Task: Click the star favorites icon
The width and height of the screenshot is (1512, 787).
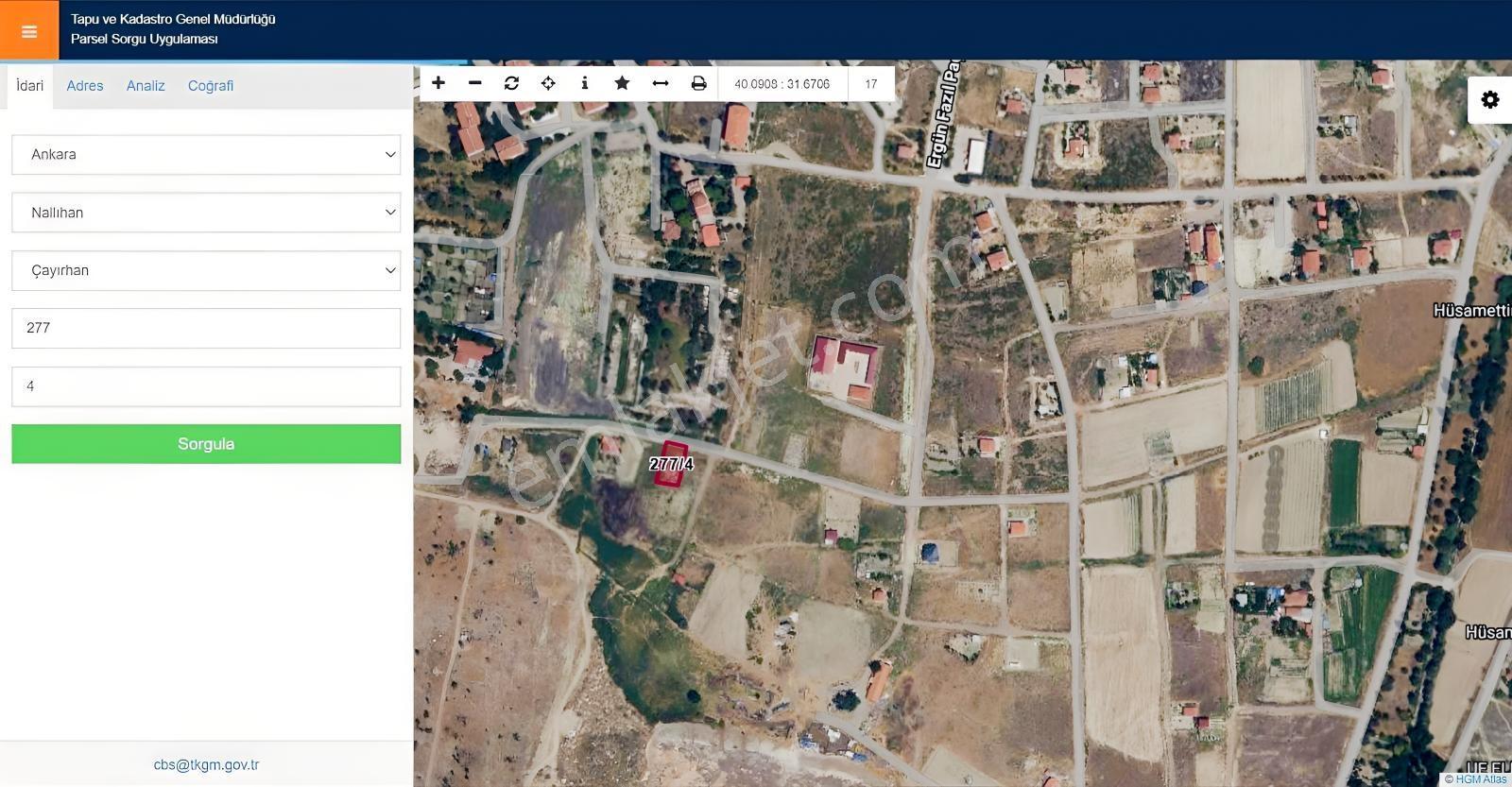Action: tap(622, 83)
